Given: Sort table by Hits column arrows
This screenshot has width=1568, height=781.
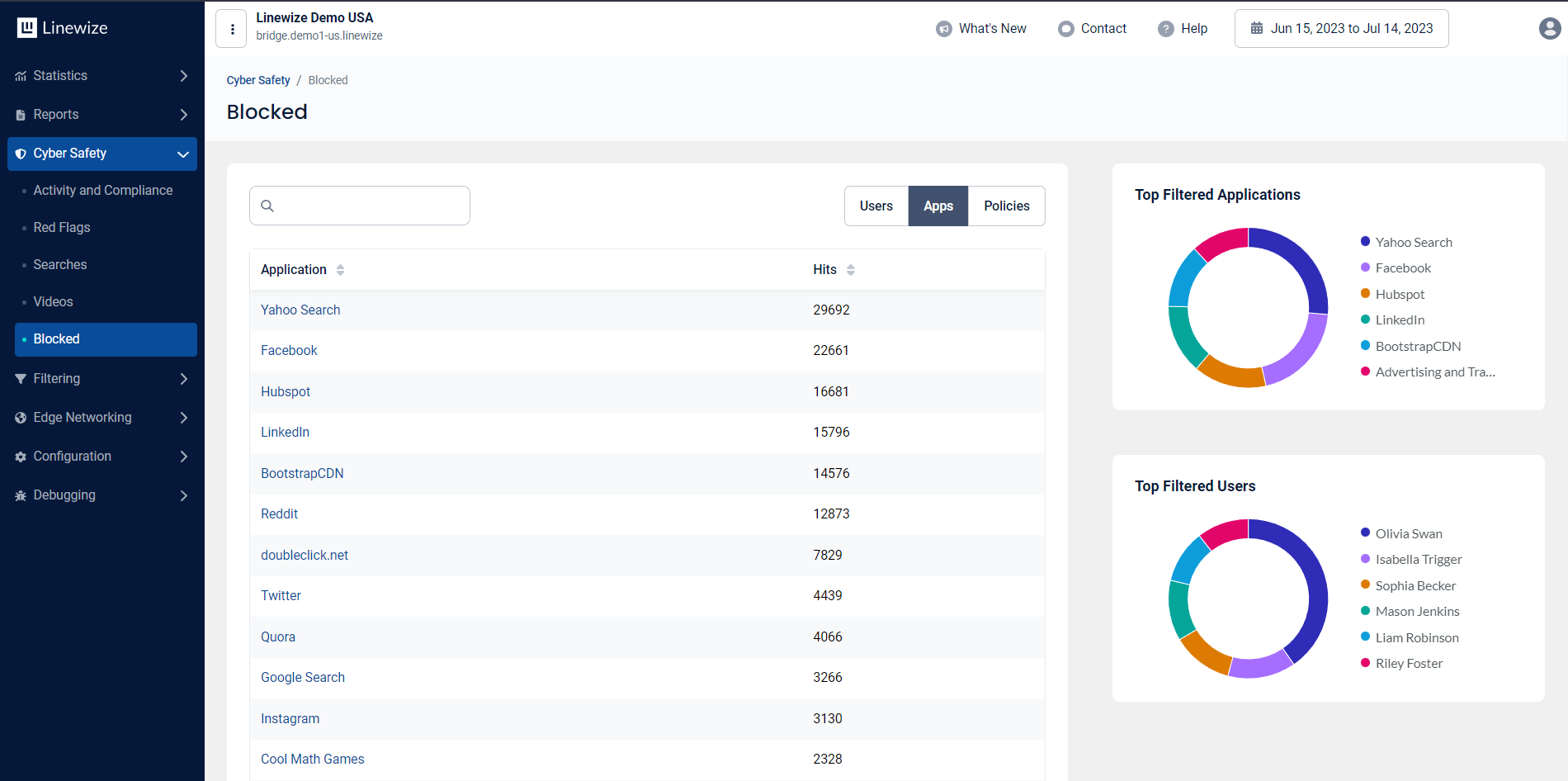Looking at the screenshot, I should [x=850, y=270].
